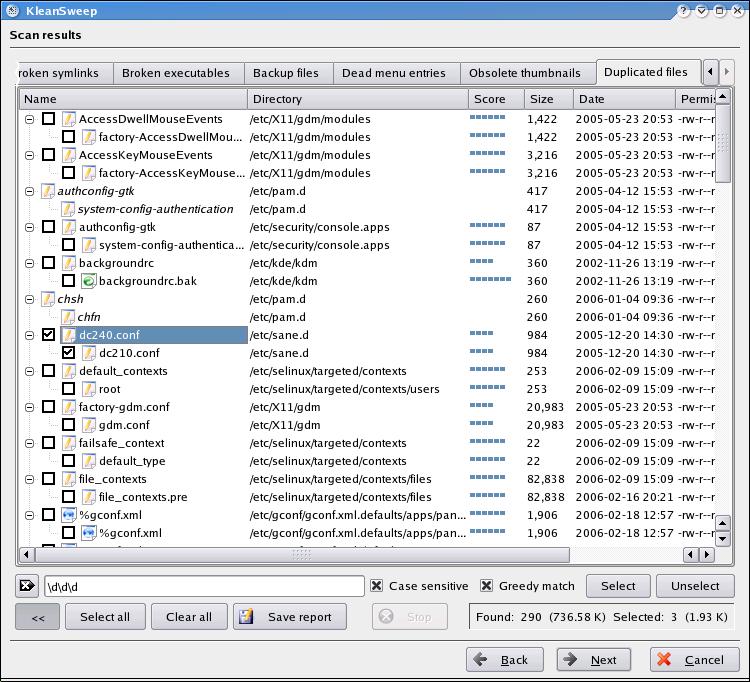Toggle the Case sensitive option

point(376,585)
